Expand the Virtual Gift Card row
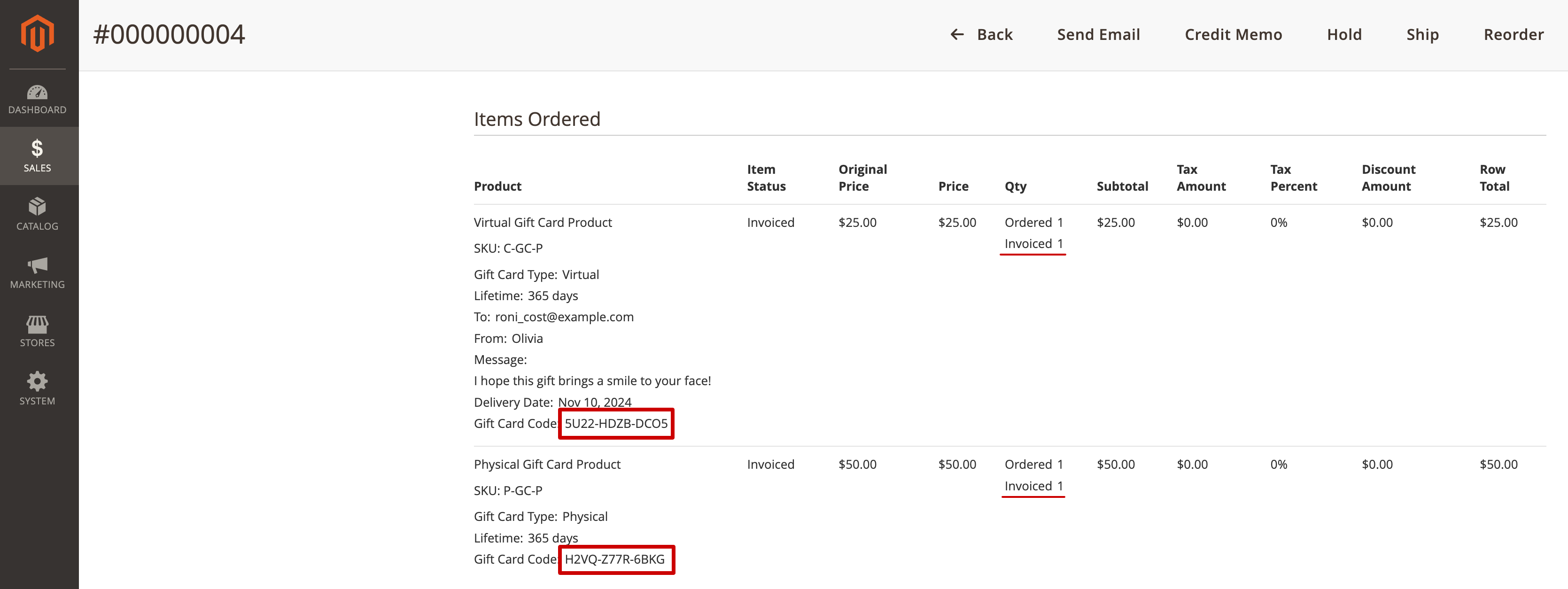 coord(543,222)
